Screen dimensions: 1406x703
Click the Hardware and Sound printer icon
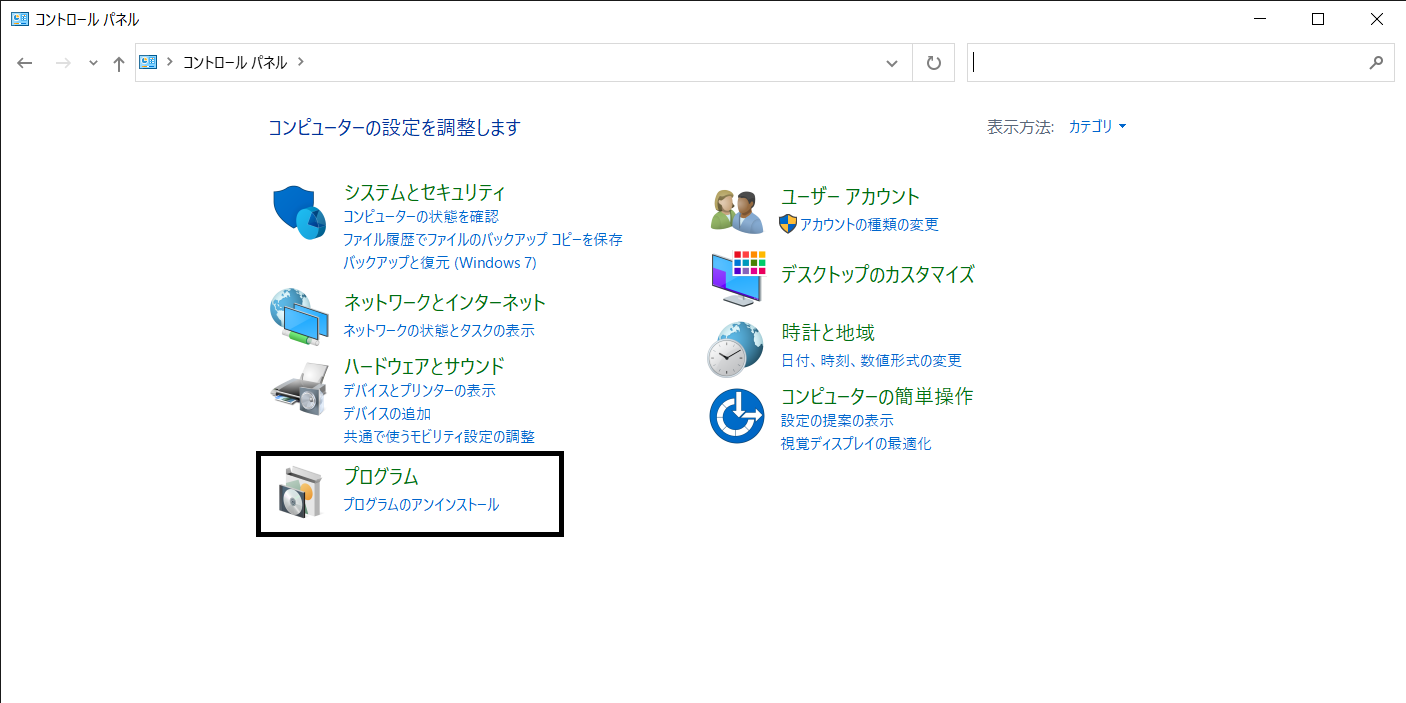[x=299, y=389]
